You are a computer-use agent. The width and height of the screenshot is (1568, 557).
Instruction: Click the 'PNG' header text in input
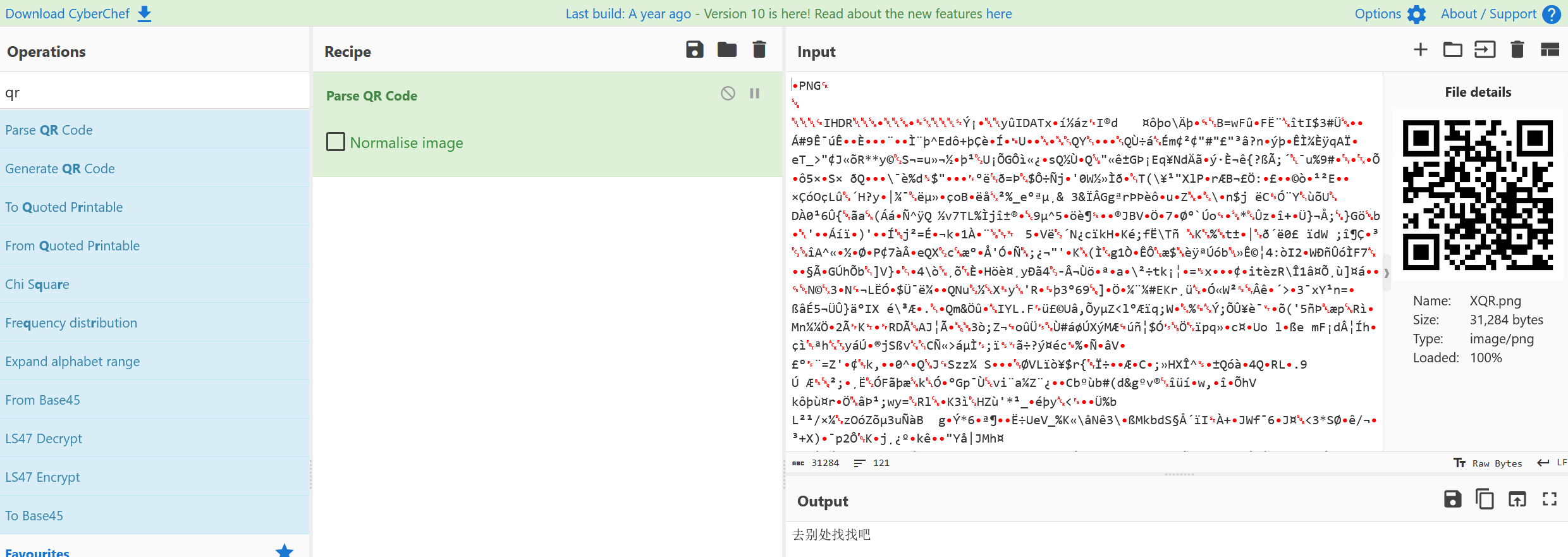(x=810, y=85)
